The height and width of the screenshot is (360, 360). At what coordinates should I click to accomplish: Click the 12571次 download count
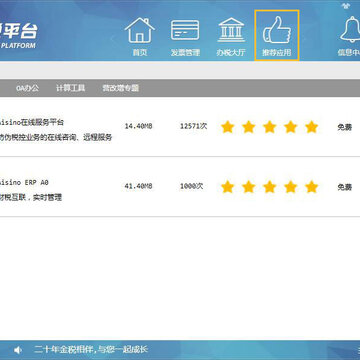[194, 126]
